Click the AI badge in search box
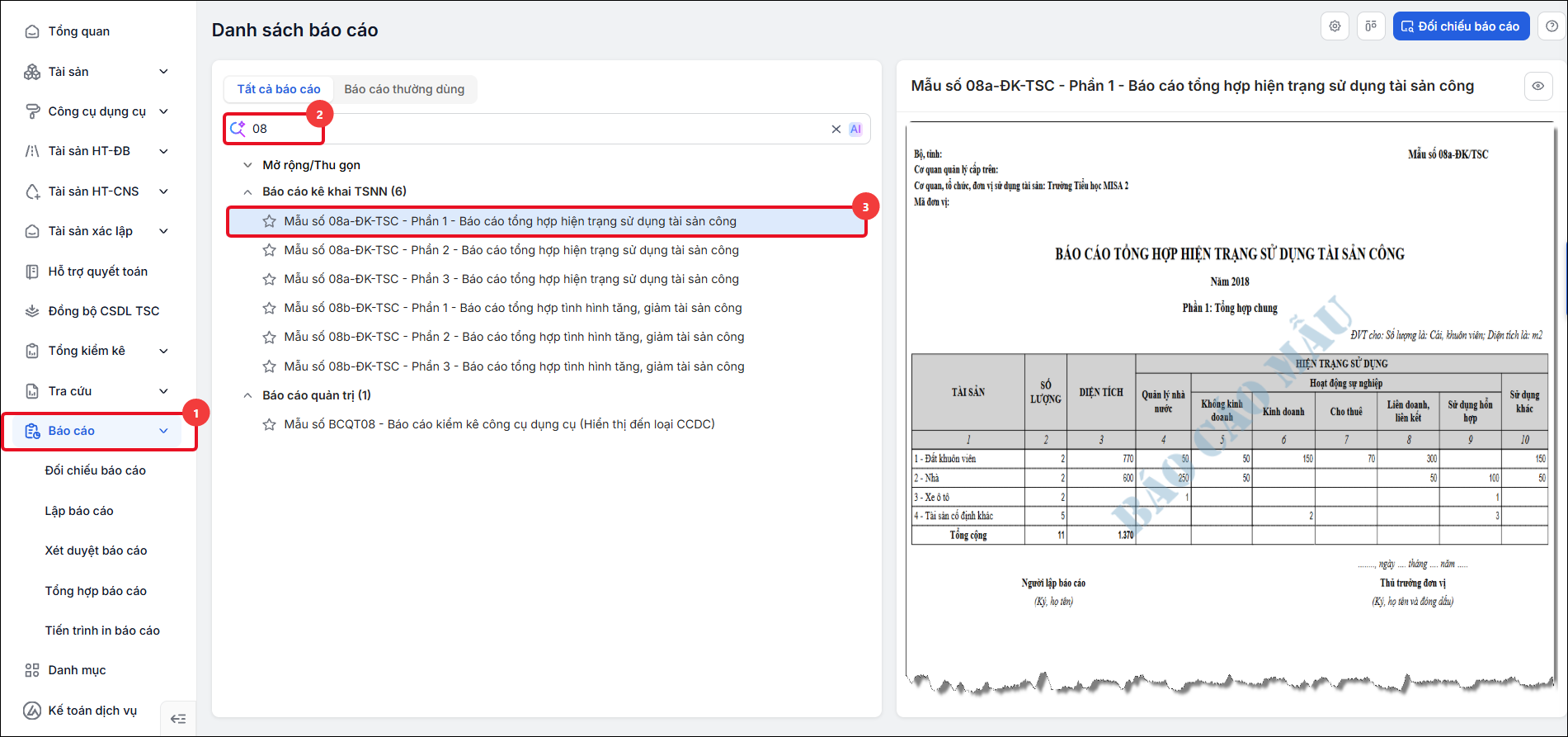Viewport: 1568px width, 737px height. coord(855,129)
